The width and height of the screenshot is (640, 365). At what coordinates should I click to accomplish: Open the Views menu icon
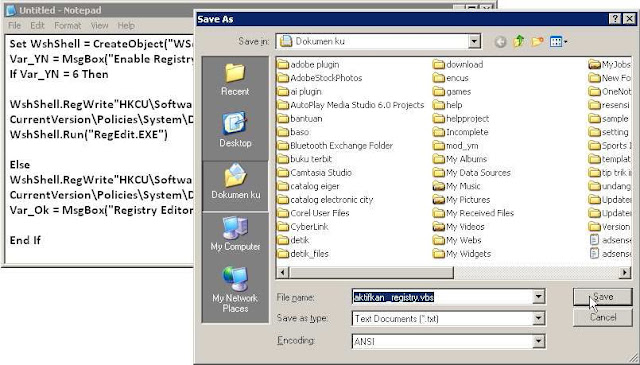[x=558, y=41]
